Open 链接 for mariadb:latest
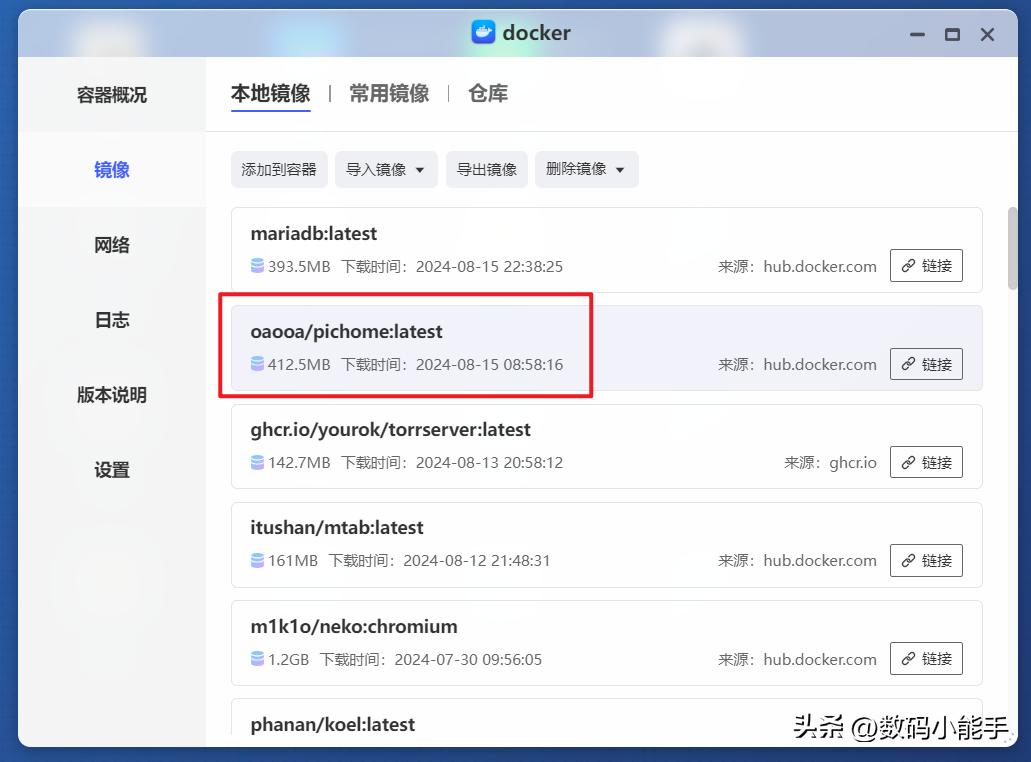Image resolution: width=1031 pixels, height=762 pixels. [926, 266]
